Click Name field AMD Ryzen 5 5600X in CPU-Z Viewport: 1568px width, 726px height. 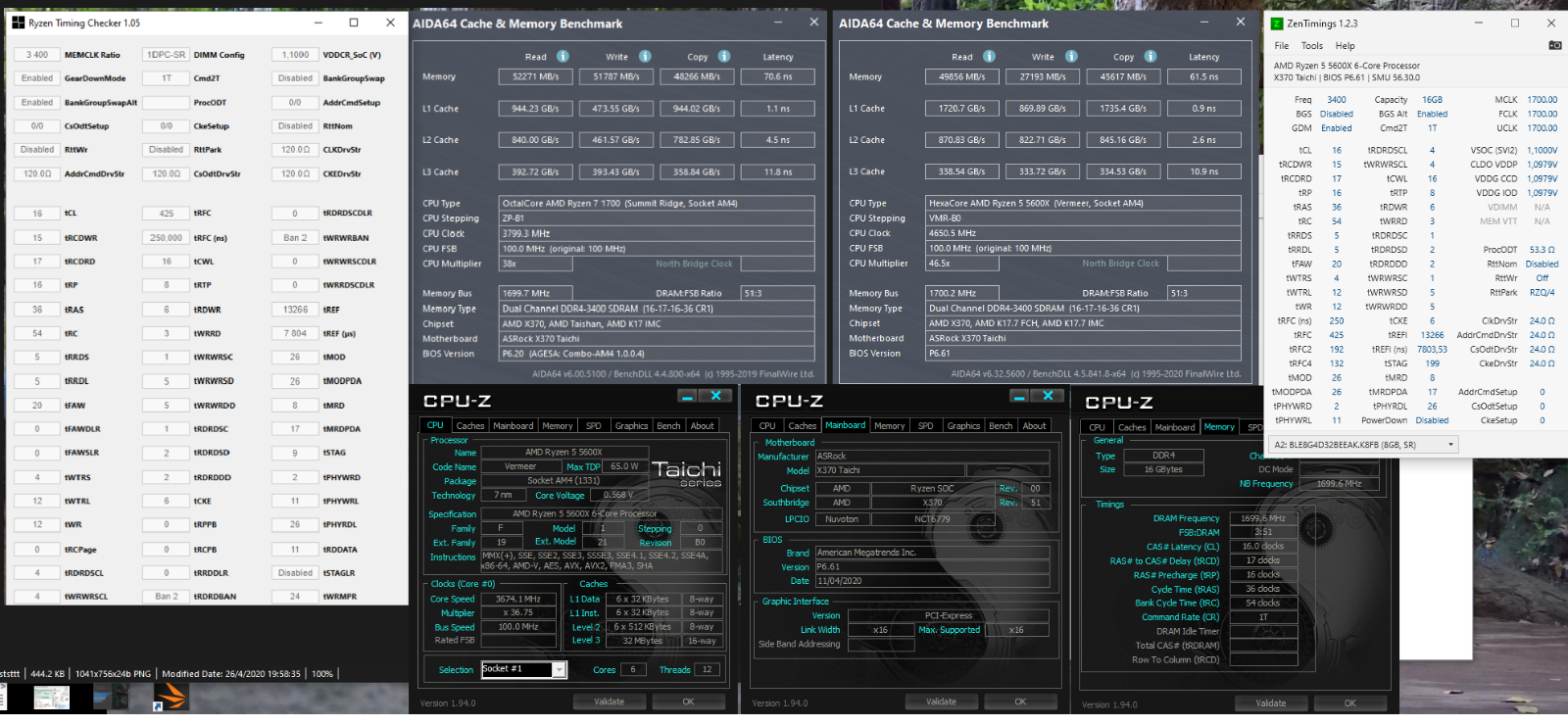point(563,452)
